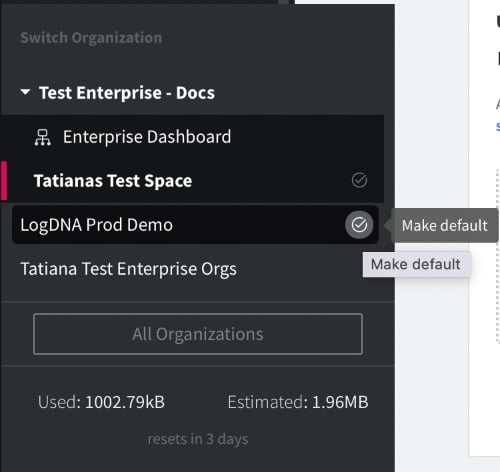The image size is (500, 472).
Task: Click the Switch Organization header text
Action: click(x=91, y=38)
